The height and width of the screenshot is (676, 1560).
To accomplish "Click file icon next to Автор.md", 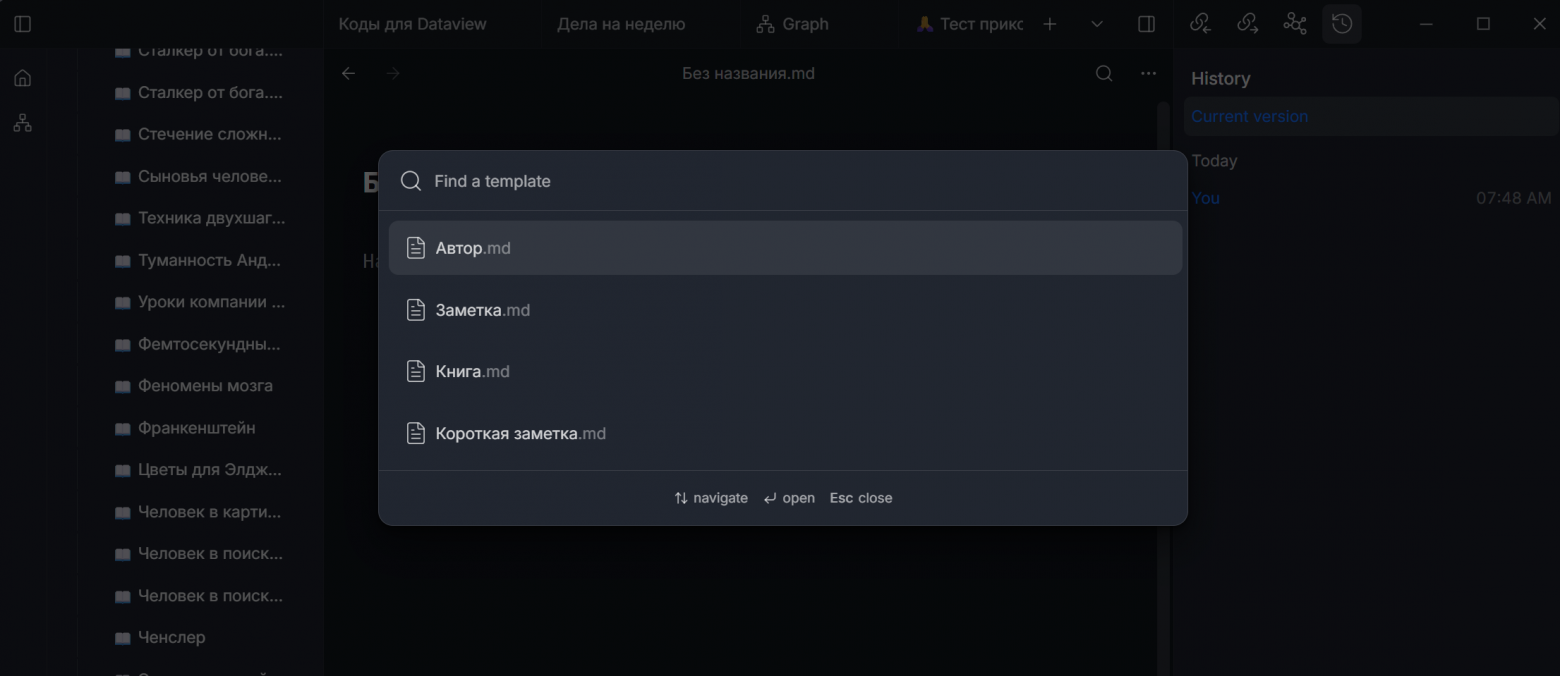I will (416, 248).
